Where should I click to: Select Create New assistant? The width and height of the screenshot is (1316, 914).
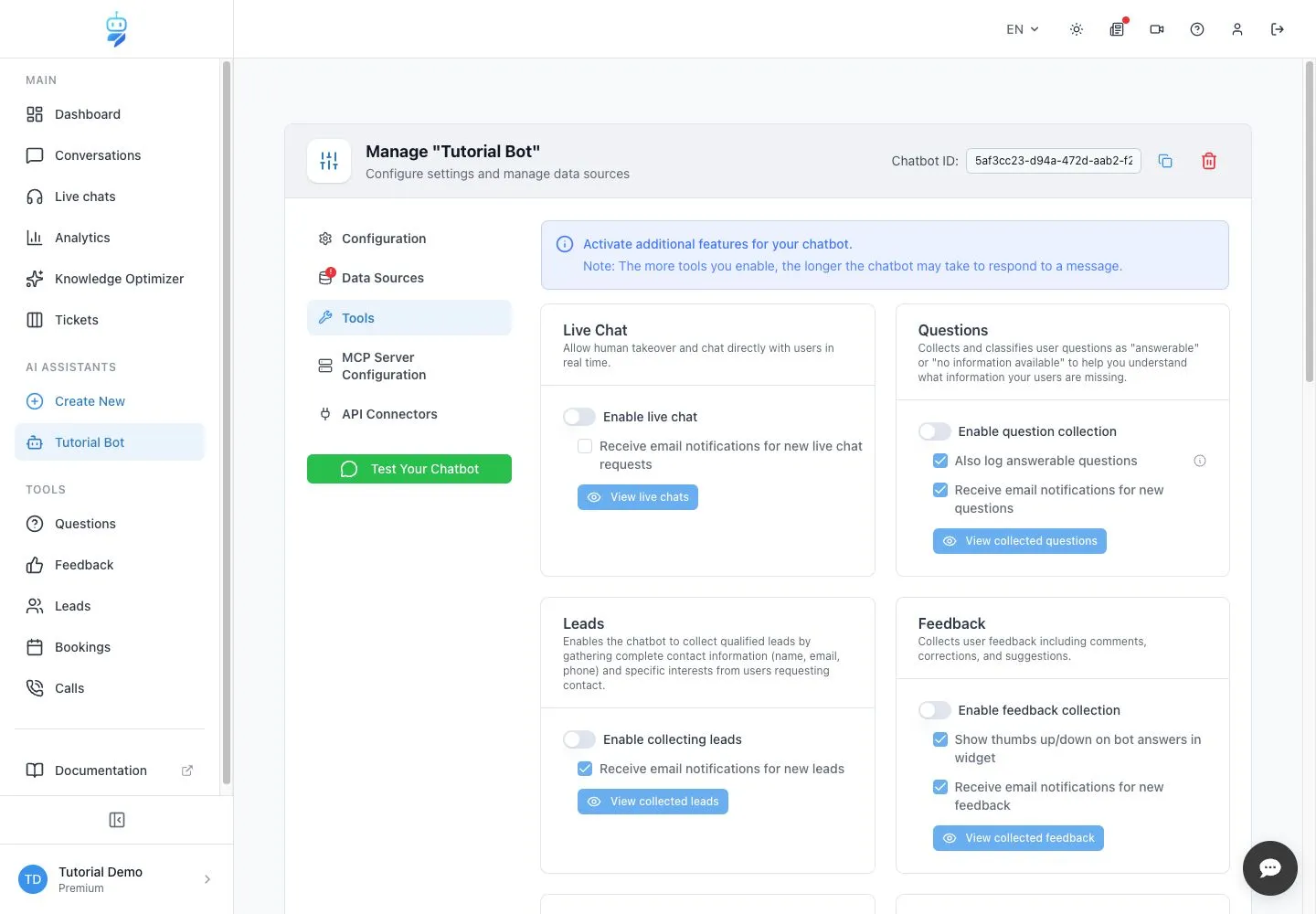tap(110, 401)
